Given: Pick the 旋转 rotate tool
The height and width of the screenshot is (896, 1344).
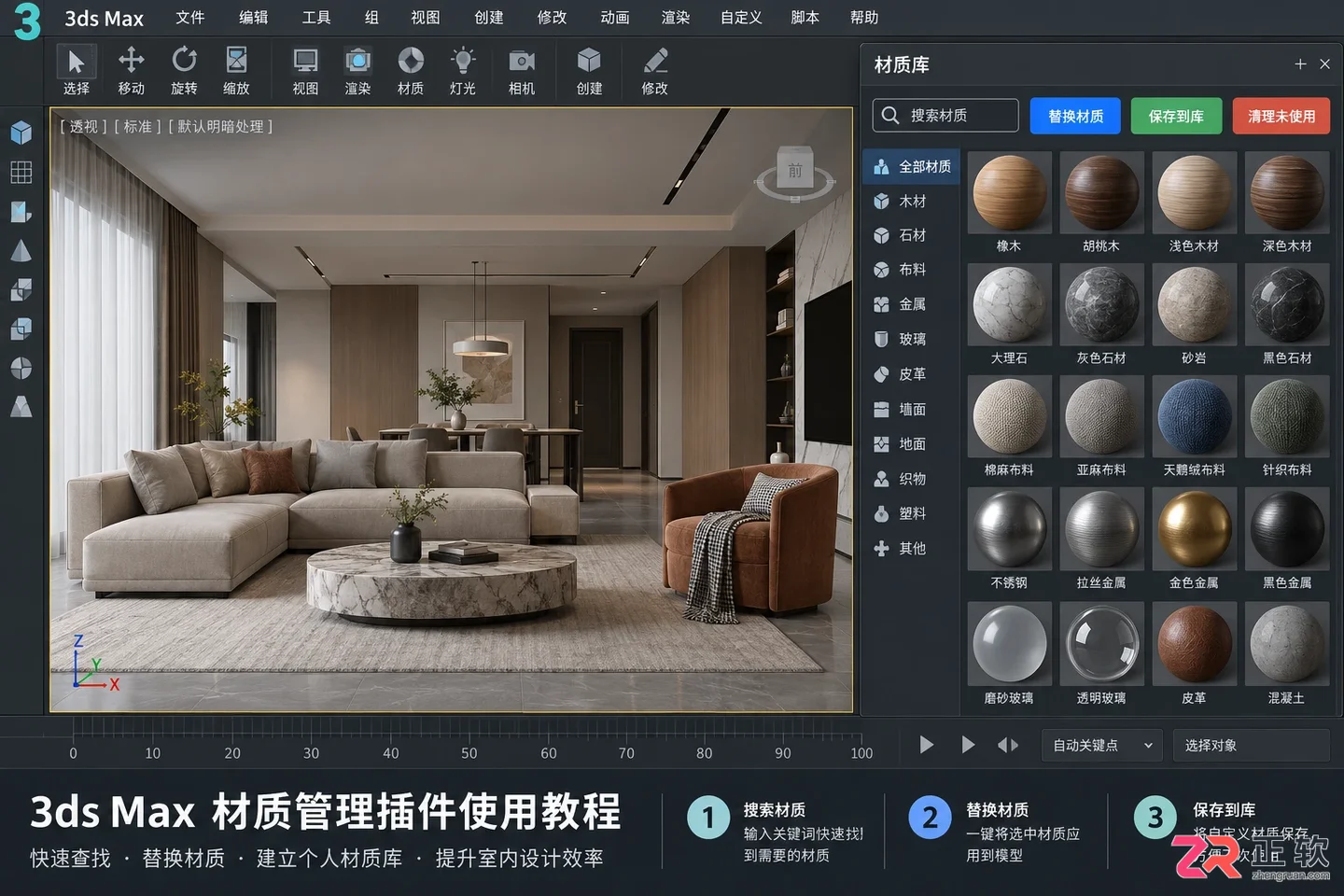Looking at the screenshot, I should pos(184,71).
